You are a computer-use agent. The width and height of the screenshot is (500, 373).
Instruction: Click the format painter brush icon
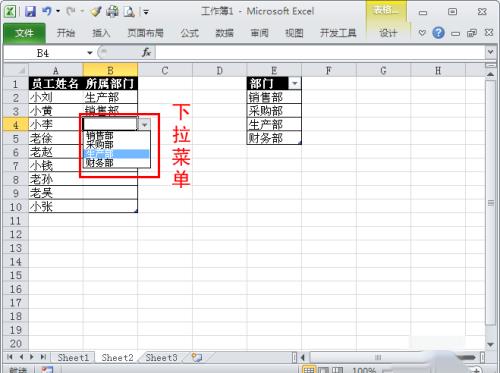[x=96, y=12]
